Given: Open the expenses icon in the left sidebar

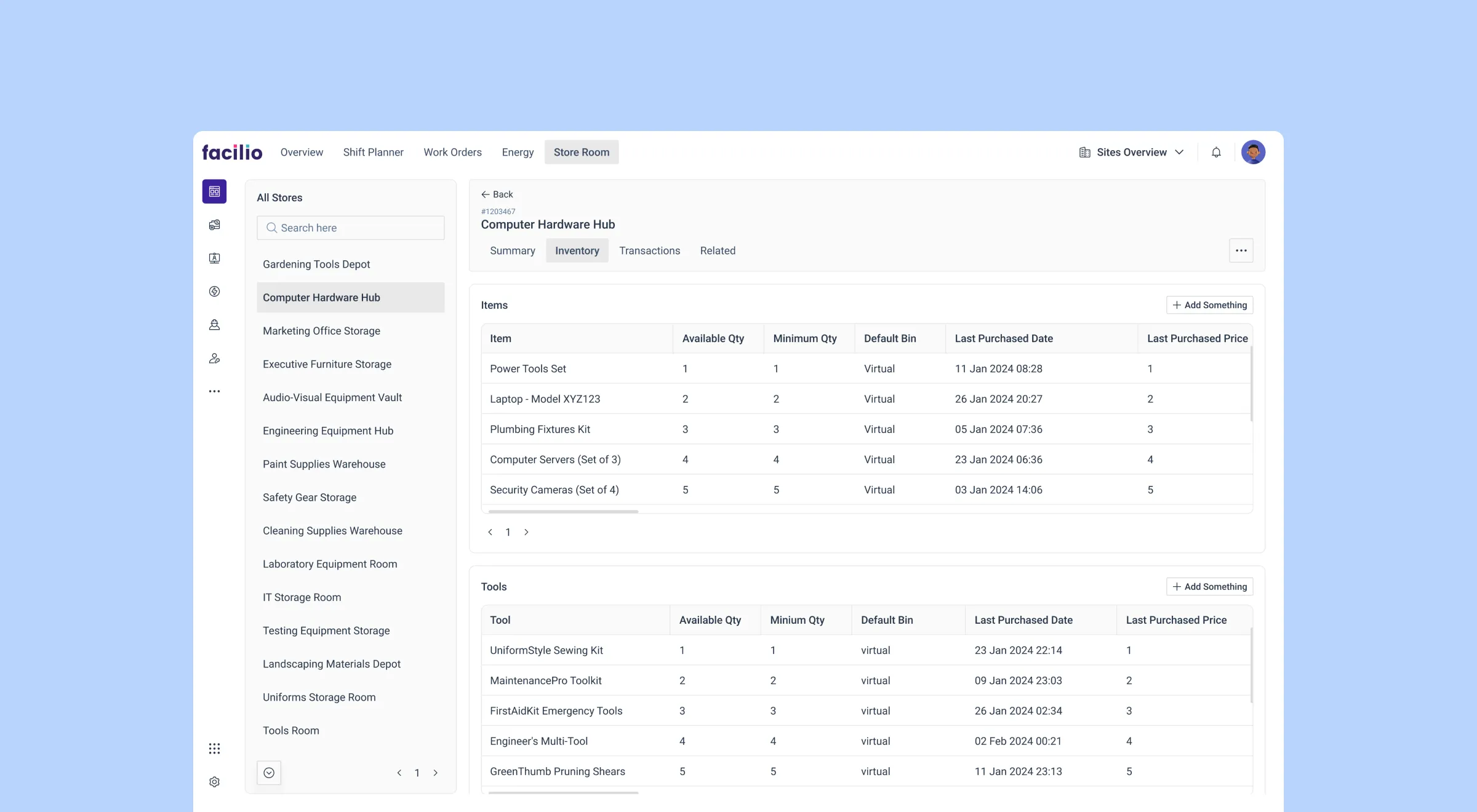Looking at the screenshot, I should (x=214, y=225).
